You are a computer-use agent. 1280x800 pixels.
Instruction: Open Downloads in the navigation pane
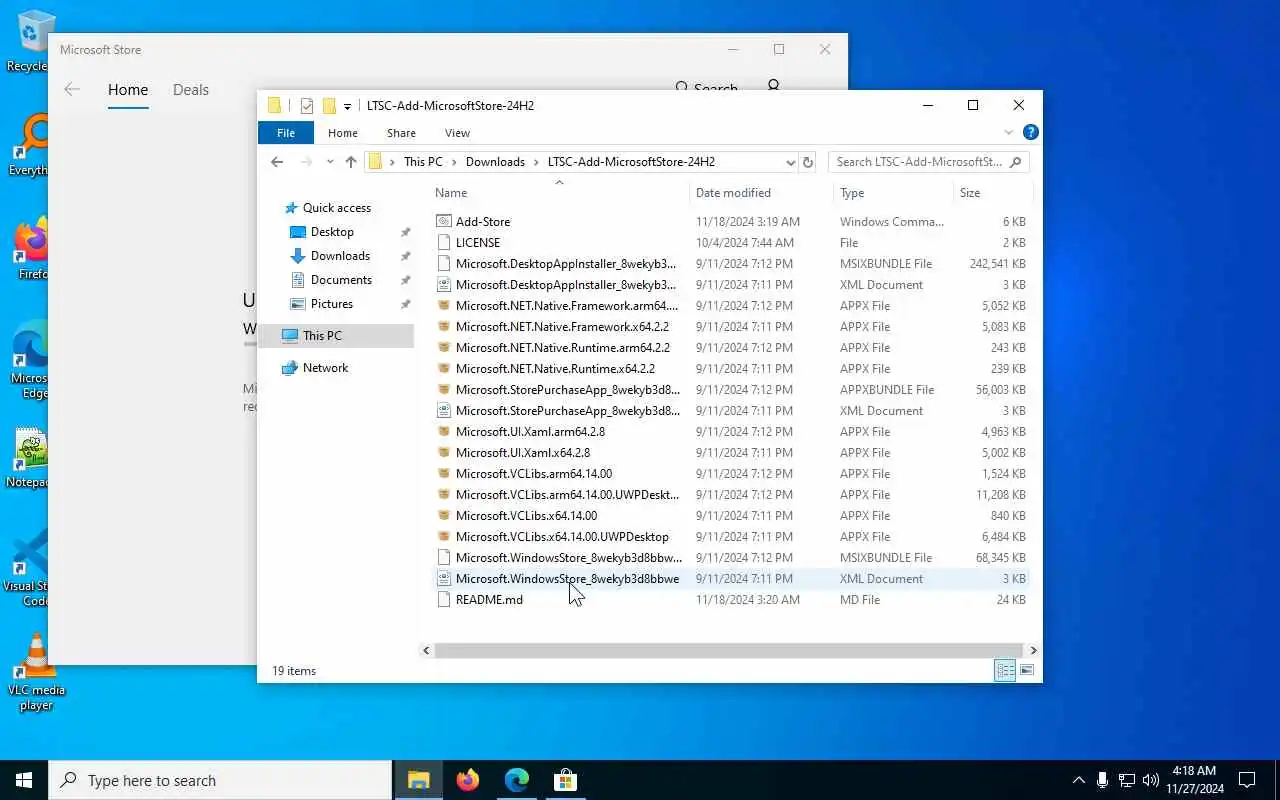pos(340,256)
